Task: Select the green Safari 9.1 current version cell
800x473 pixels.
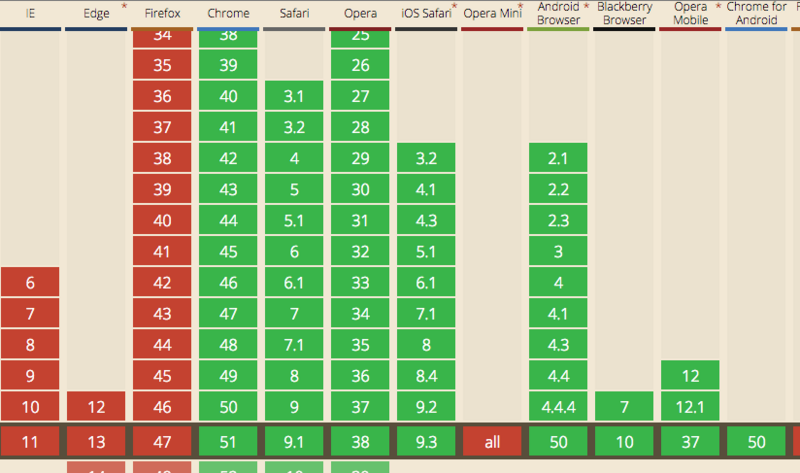Action: point(294,441)
